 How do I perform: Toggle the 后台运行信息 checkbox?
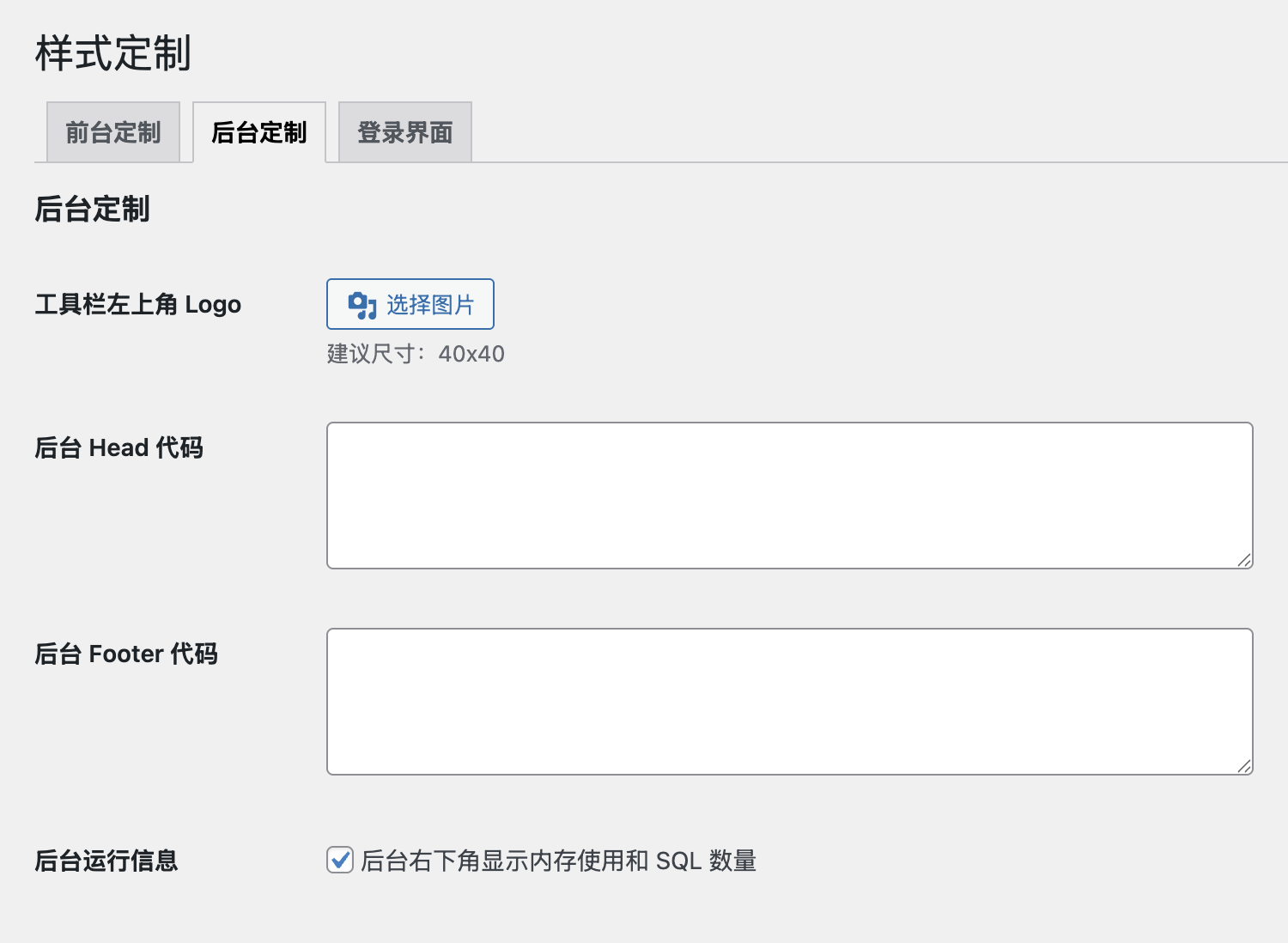pyautogui.click(x=340, y=860)
